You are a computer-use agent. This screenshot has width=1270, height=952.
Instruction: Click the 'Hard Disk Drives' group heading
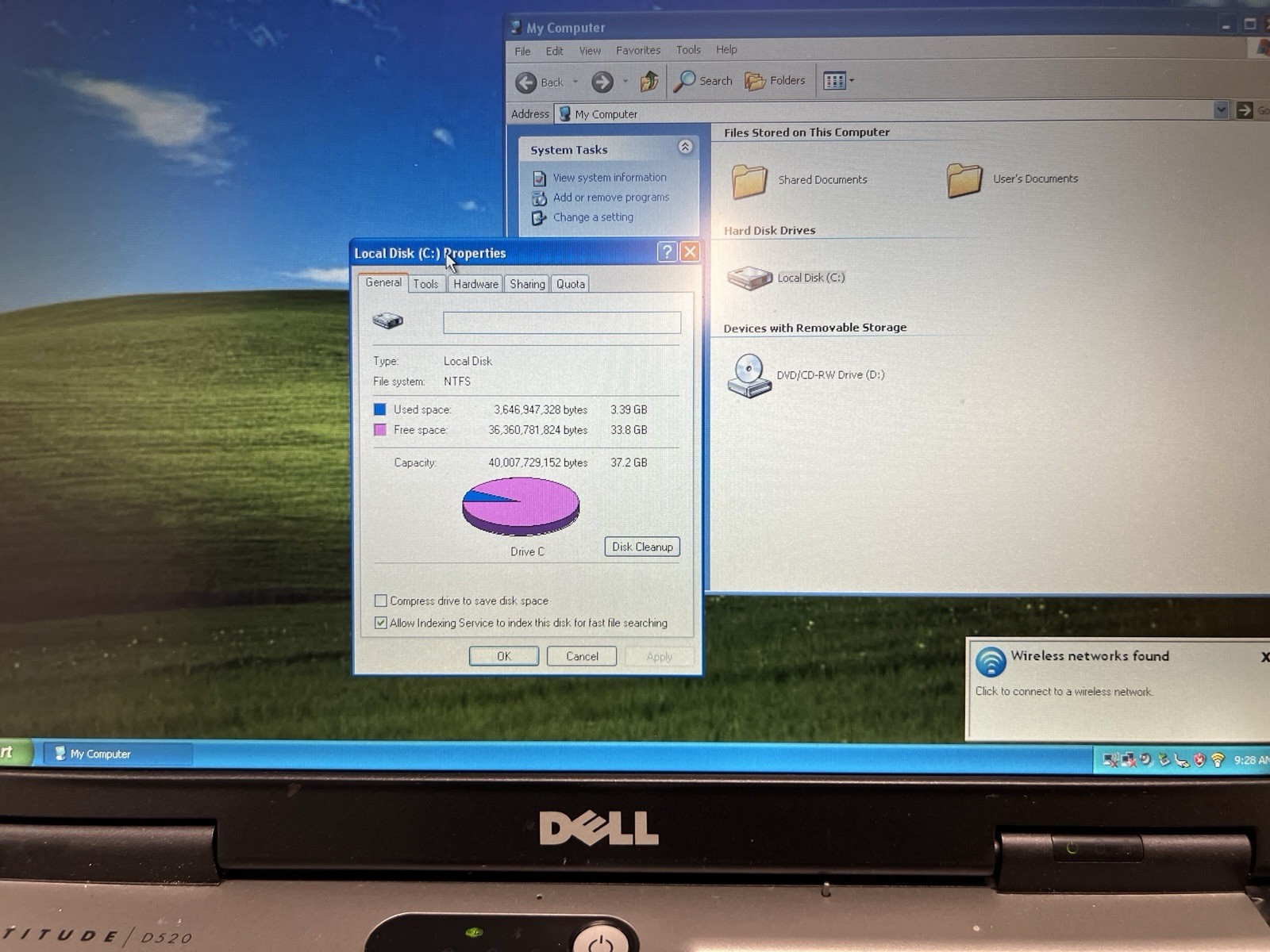point(769,230)
